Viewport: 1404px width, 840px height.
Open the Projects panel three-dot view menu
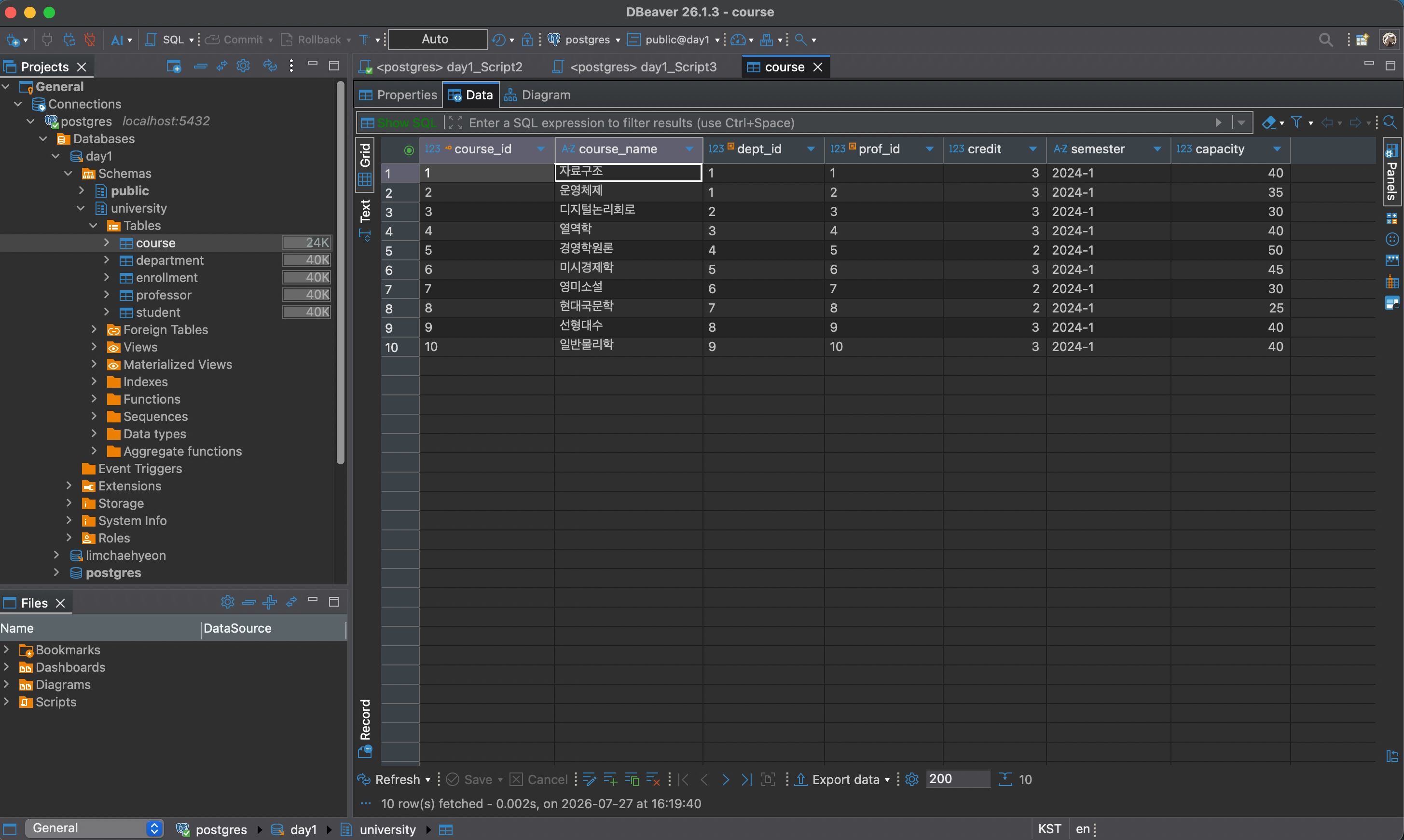(x=291, y=66)
